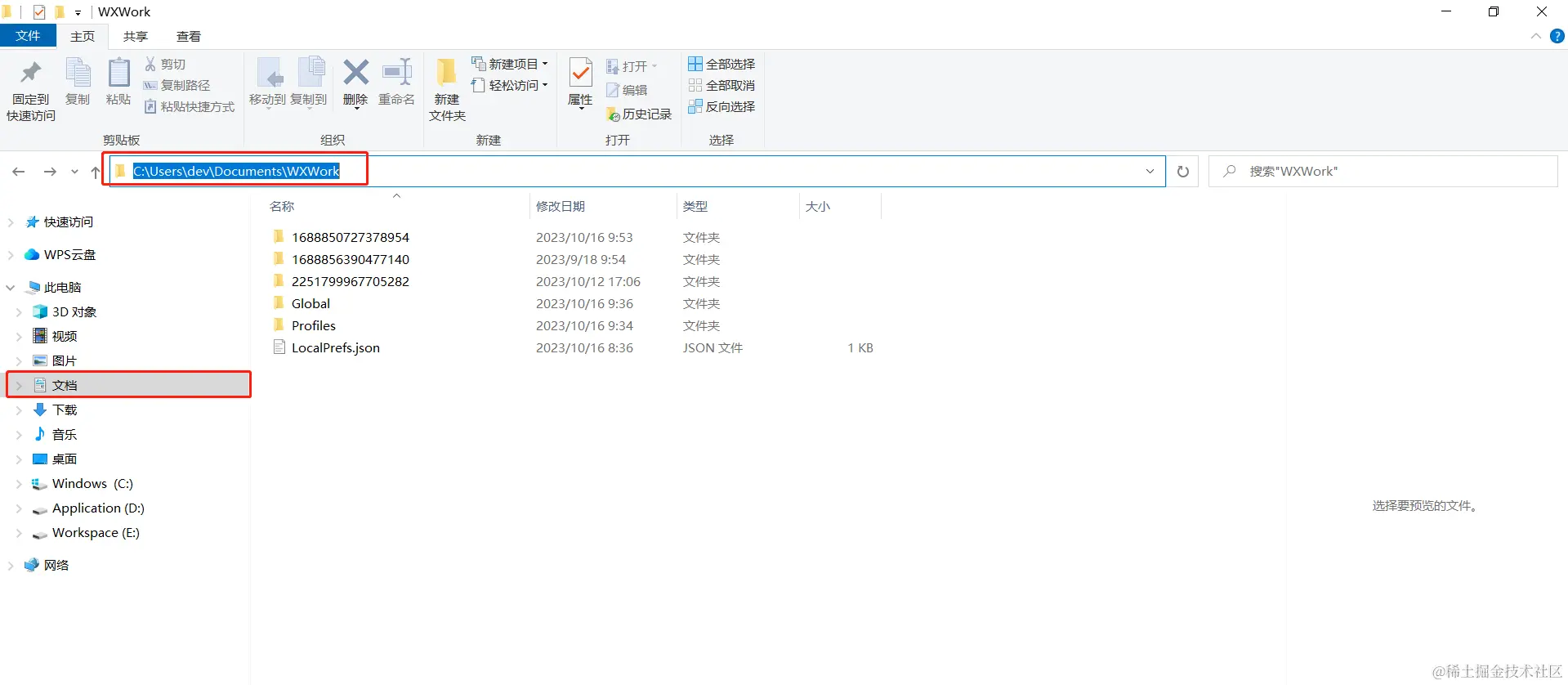Open Explorer help
This screenshot has width=1568, height=685.
point(1557,36)
